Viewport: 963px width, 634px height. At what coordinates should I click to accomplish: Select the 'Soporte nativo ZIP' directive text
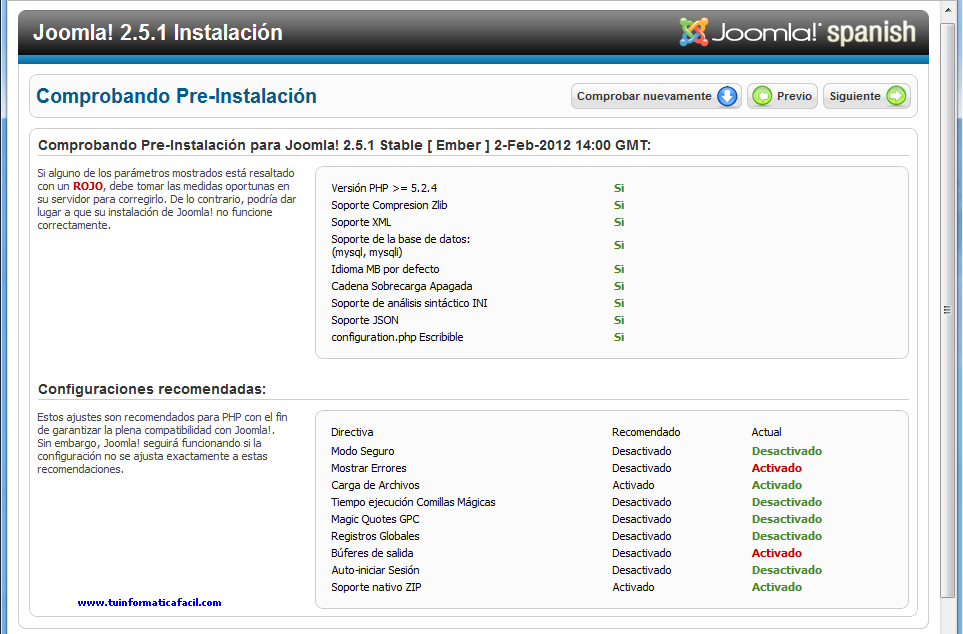point(376,587)
